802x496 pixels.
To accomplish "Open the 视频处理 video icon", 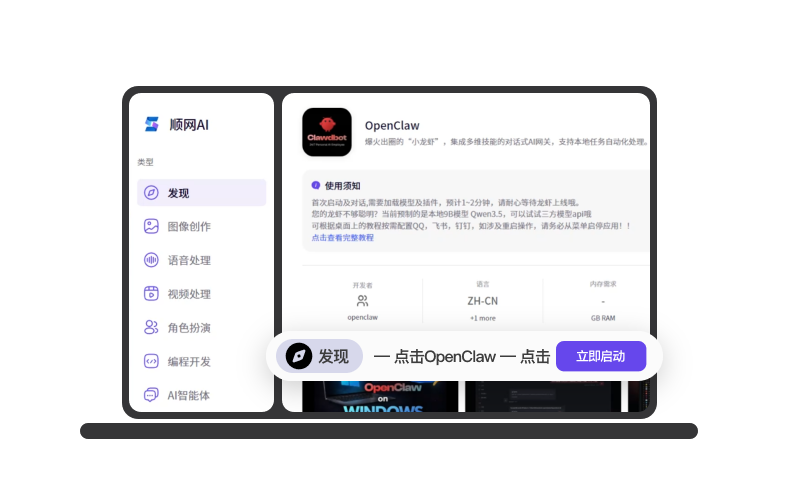I will tap(151, 294).
